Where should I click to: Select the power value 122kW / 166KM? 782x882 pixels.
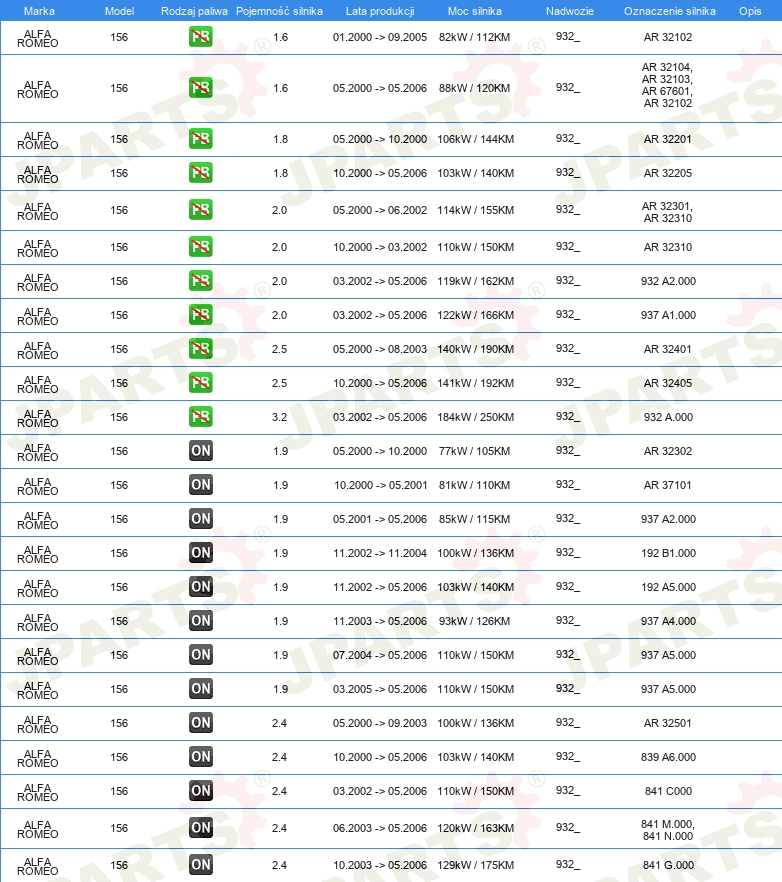475,315
